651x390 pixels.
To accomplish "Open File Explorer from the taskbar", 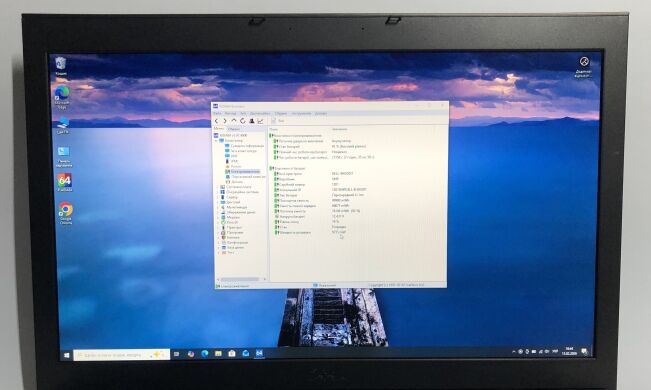I will (218, 354).
